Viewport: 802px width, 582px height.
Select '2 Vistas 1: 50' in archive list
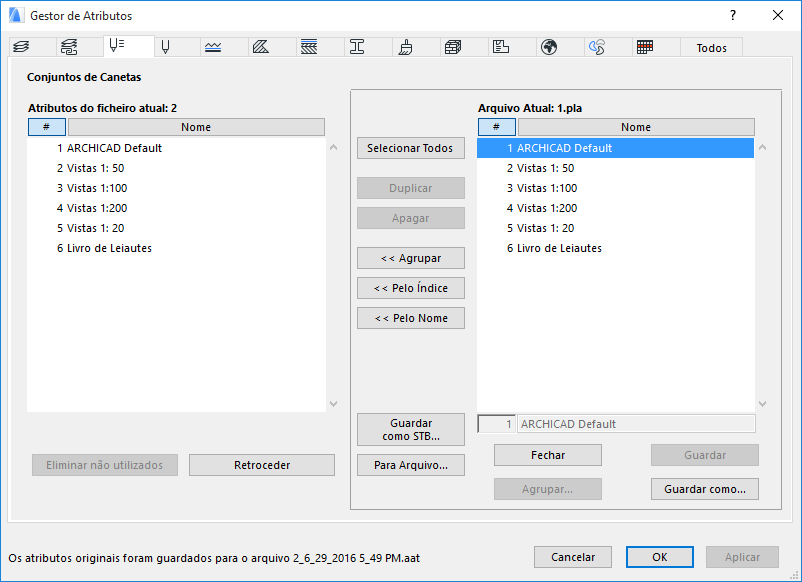click(x=616, y=168)
